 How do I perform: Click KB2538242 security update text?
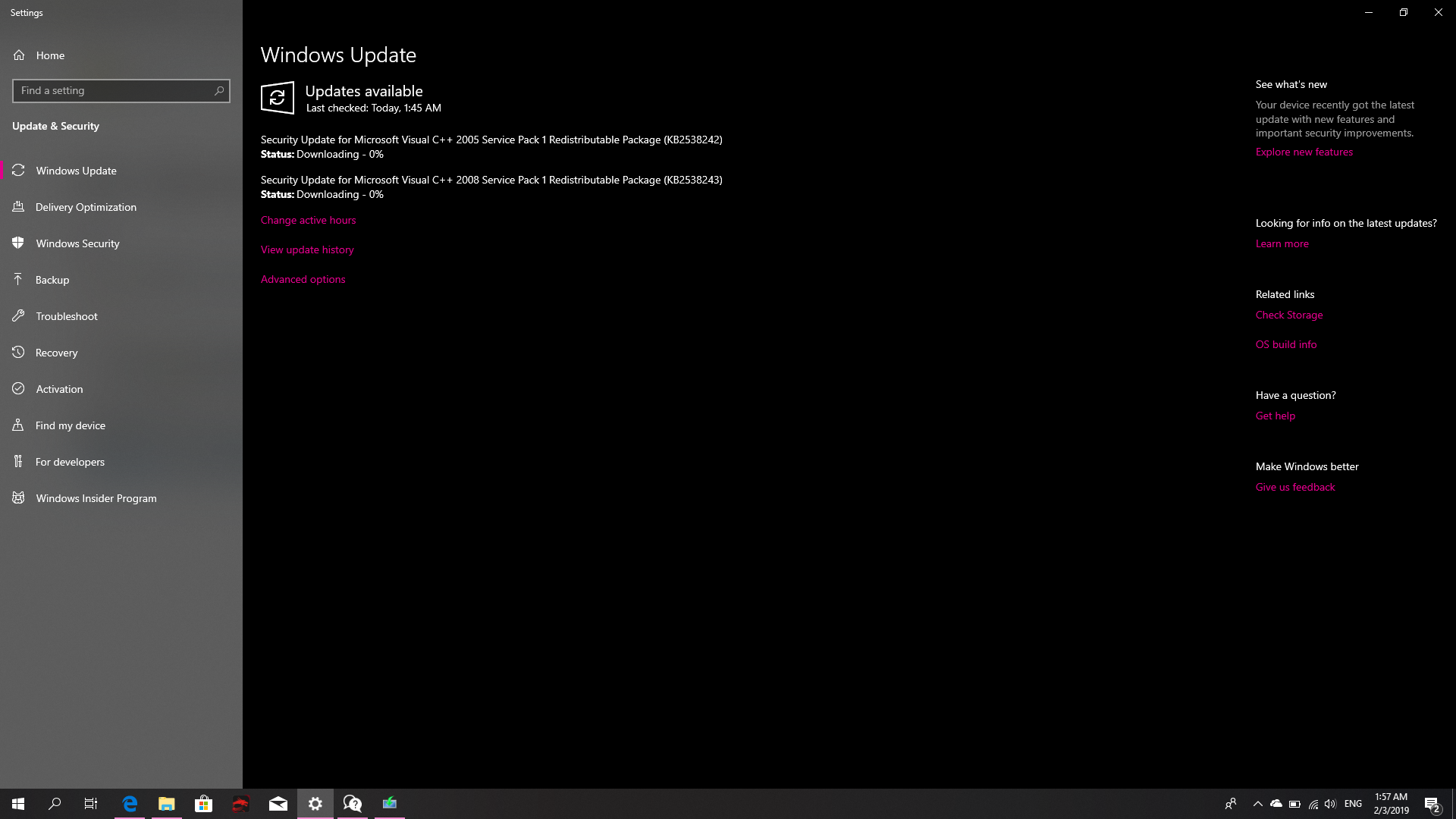pyautogui.click(x=491, y=140)
